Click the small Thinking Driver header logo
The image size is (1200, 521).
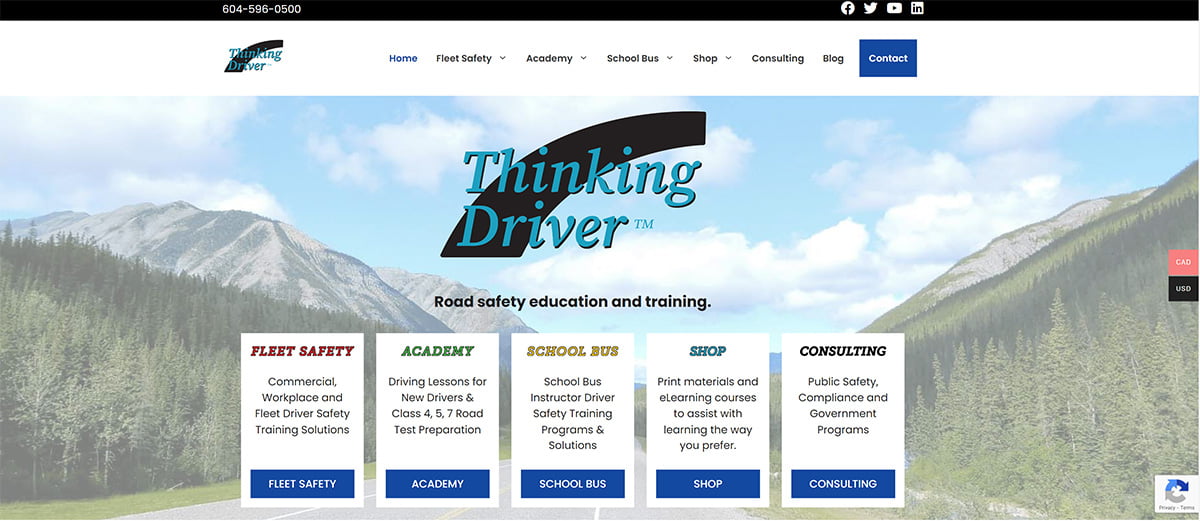pos(254,57)
